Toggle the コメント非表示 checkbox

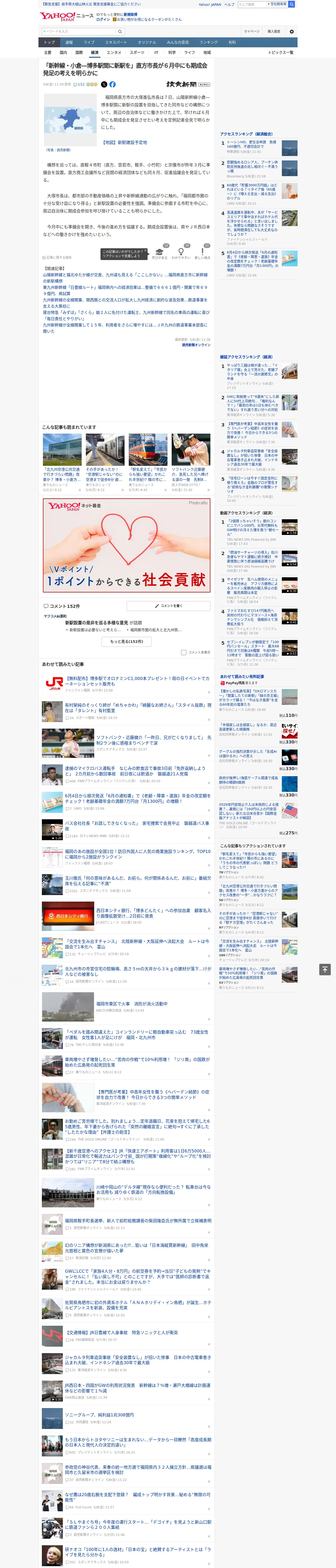(183, 653)
